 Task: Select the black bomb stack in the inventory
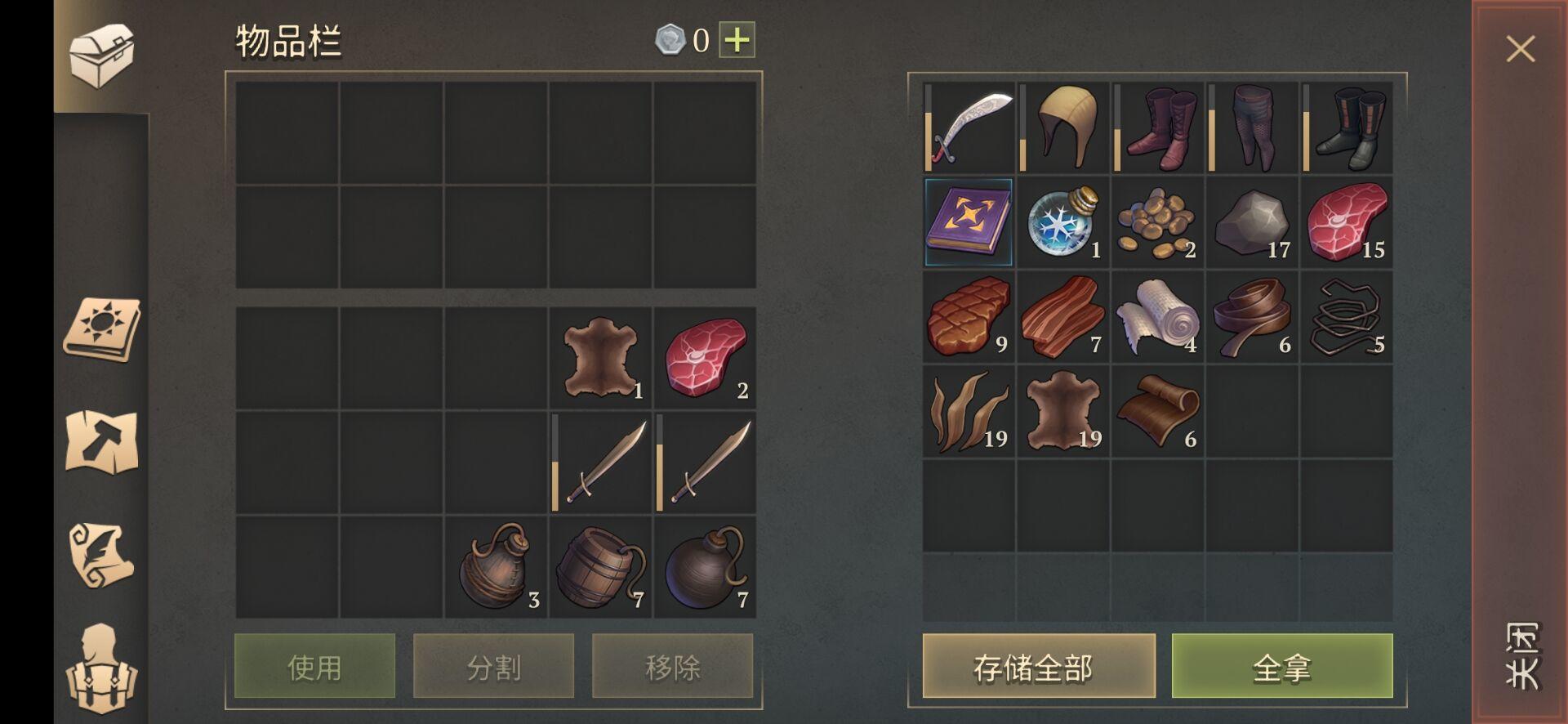tap(705, 567)
